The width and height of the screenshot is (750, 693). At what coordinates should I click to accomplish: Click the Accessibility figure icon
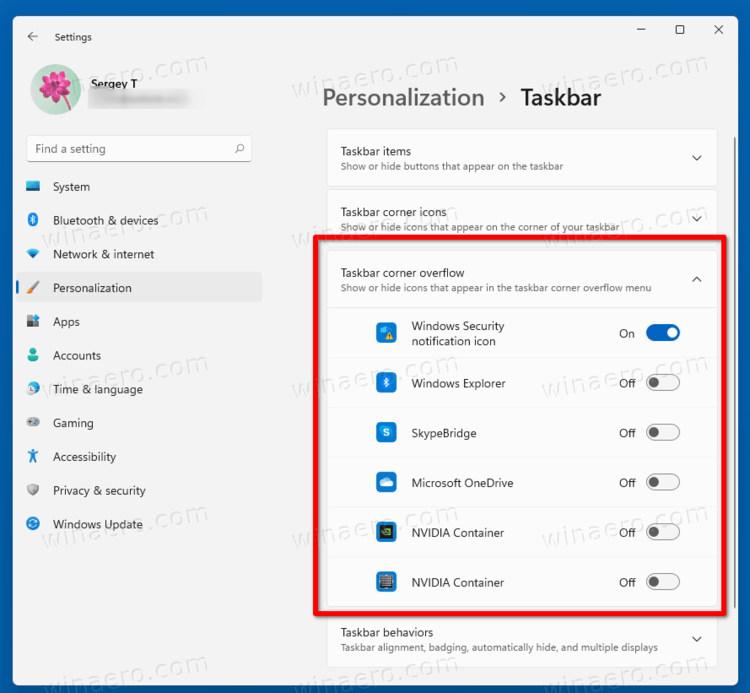tap(33, 456)
